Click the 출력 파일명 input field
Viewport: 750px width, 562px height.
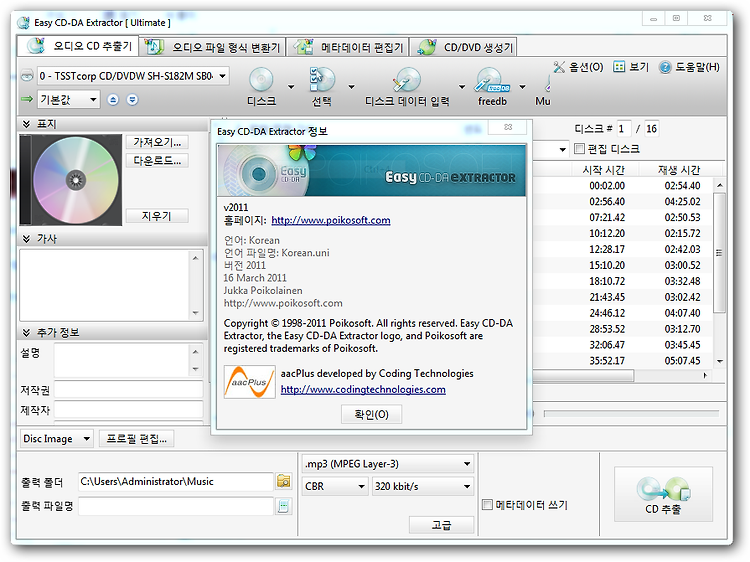coord(176,506)
